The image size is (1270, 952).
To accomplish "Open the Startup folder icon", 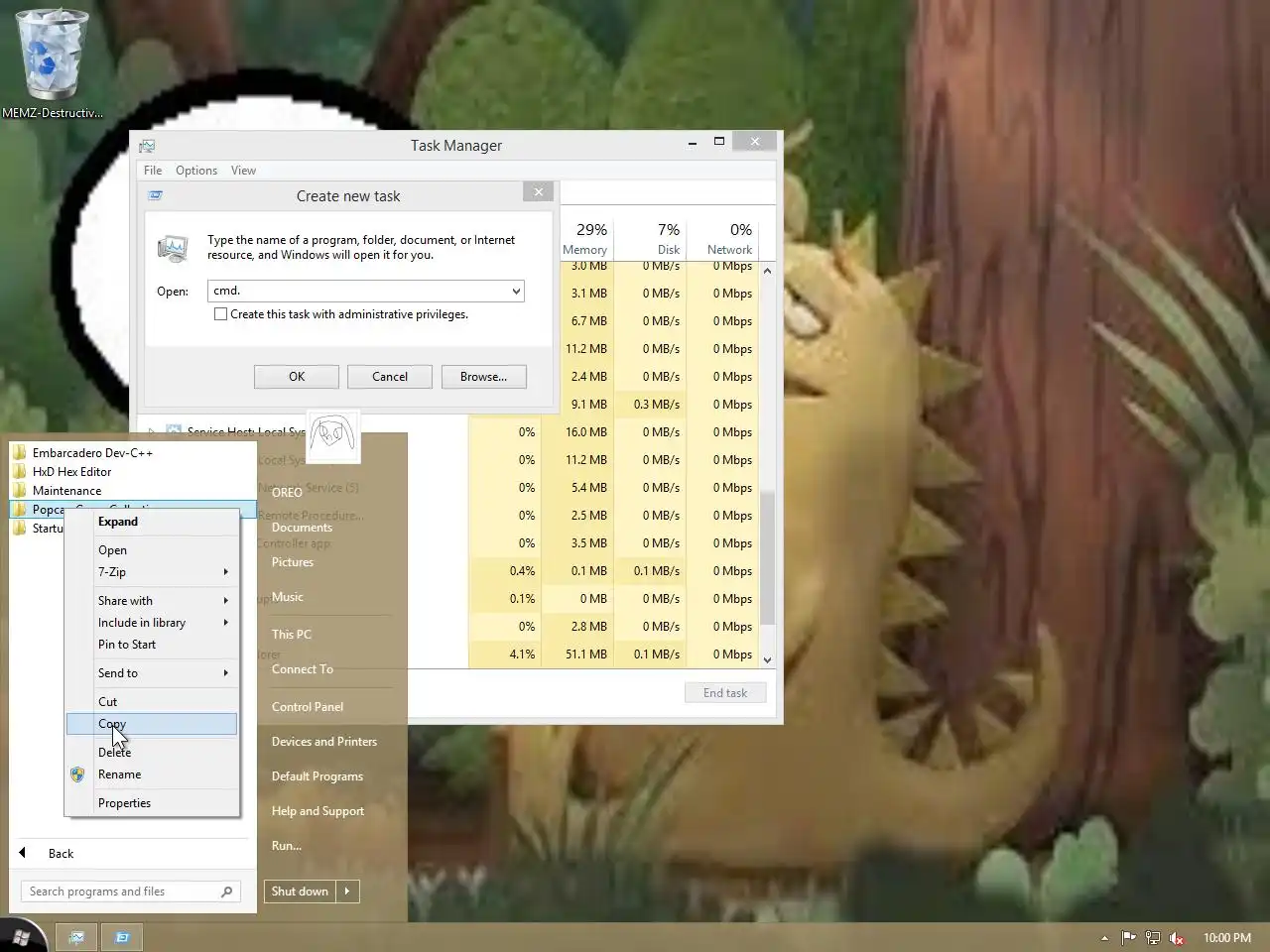I will click(x=19, y=528).
